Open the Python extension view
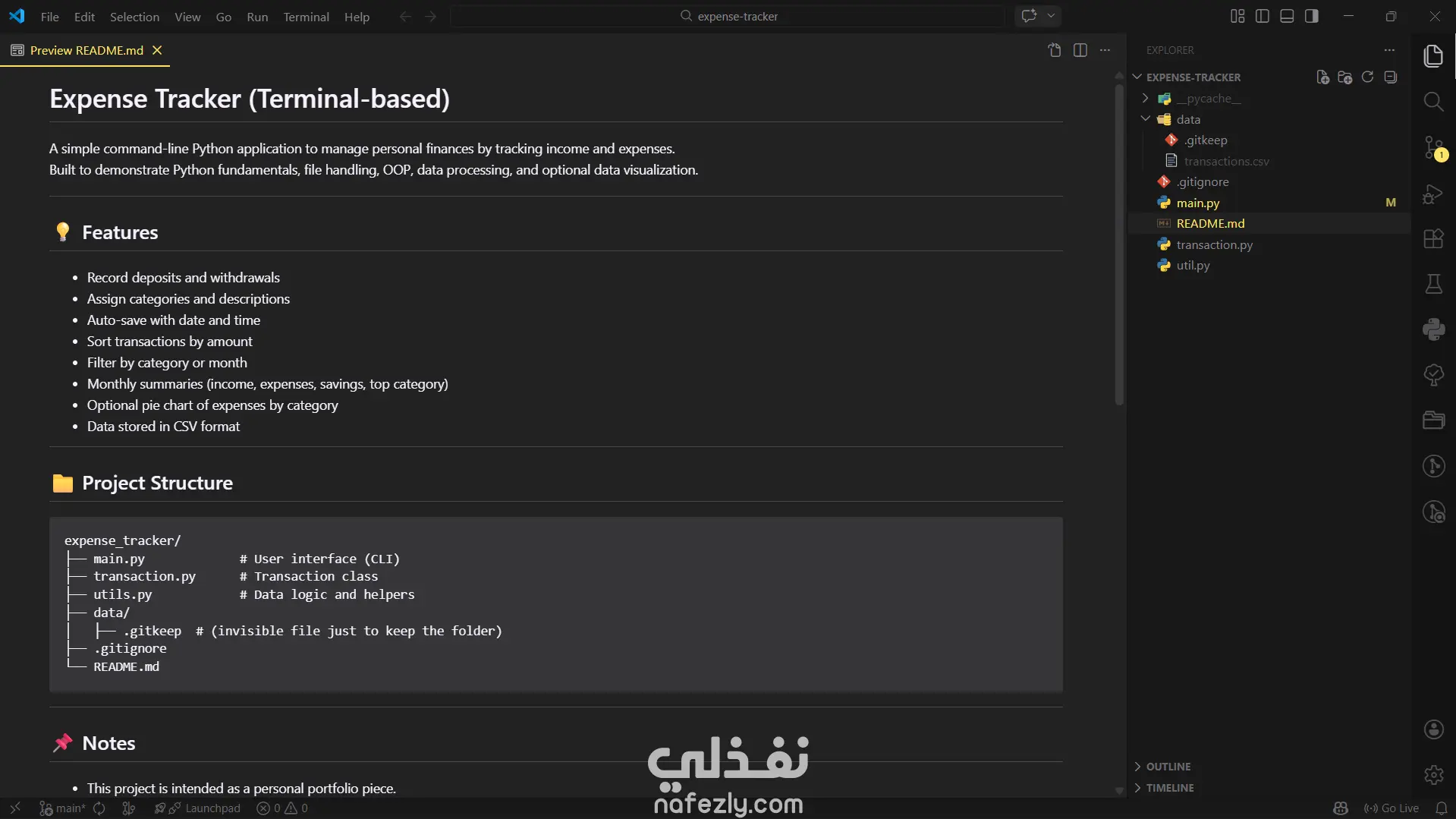Image resolution: width=1456 pixels, height=819 pixels. click(x=1433, y=329)
